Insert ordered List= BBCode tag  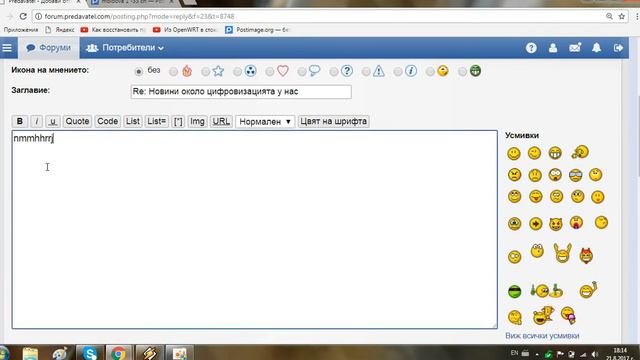coord(157,121)
